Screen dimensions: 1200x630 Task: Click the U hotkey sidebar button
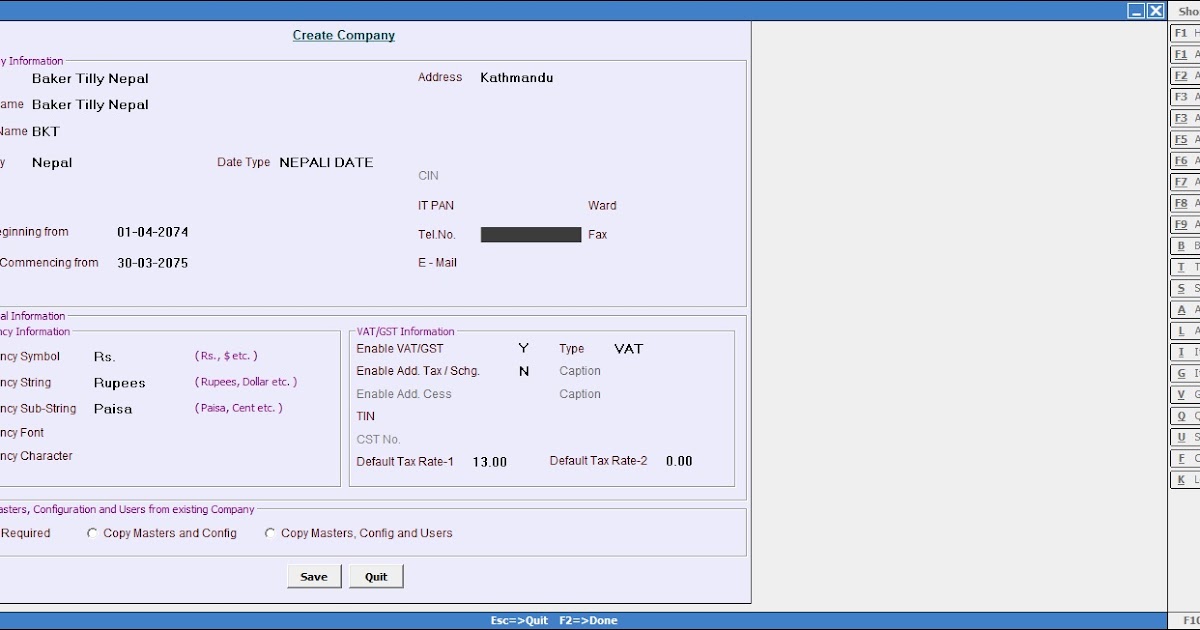coord(1185,437)
